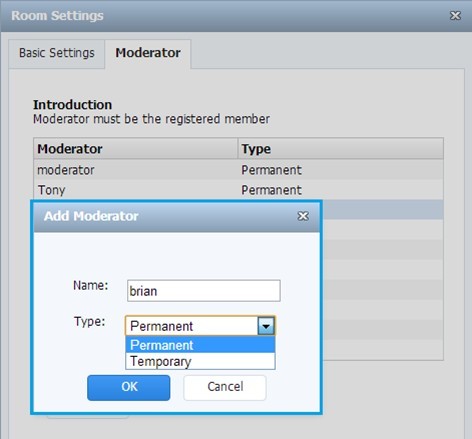Open the Type dropdown arrow

click(266, 326)
